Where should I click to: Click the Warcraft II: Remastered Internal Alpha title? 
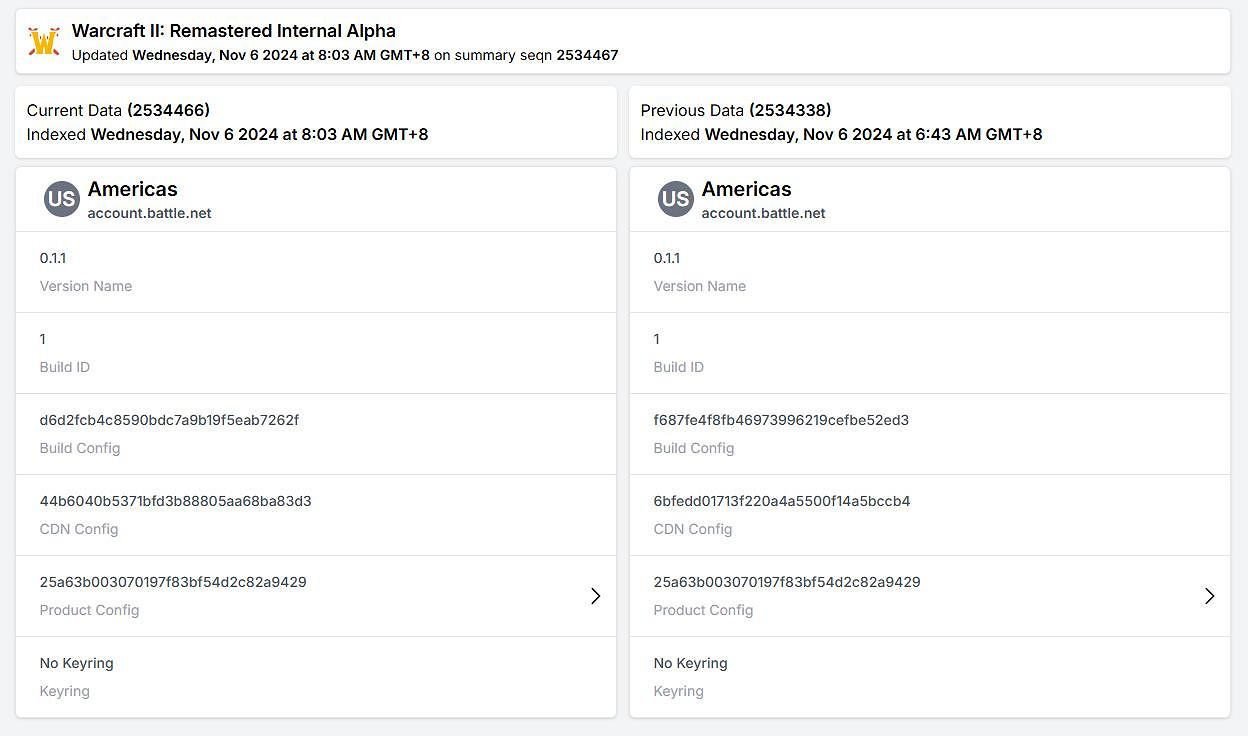click(233, 31)
